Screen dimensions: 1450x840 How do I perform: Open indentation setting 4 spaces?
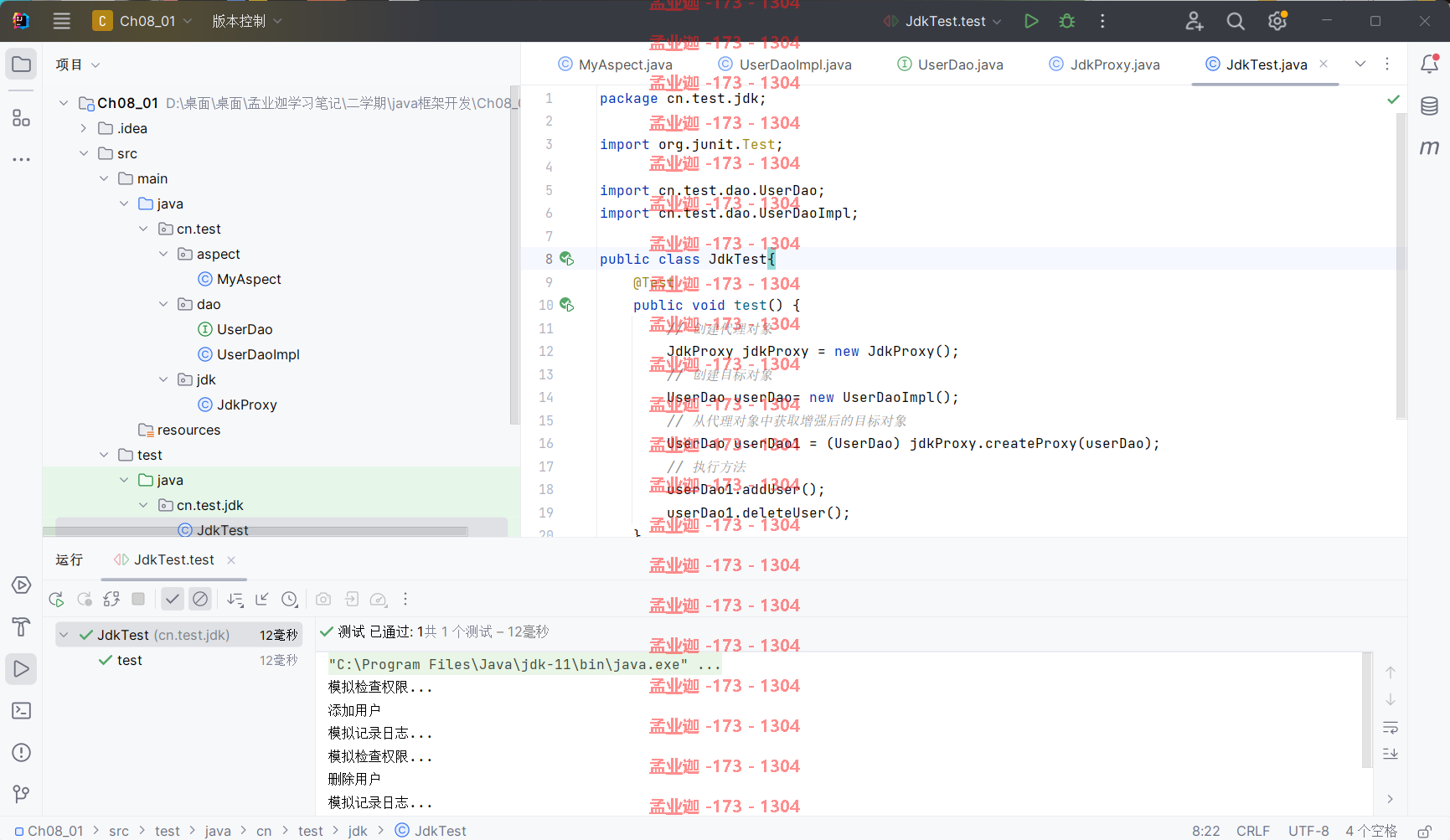click(1371, 831)
